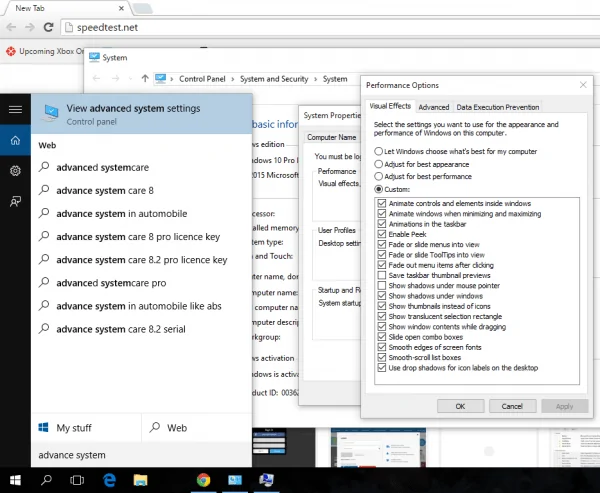Image resolution: width=600 pixels, height=493 pixels.
Task: Check Show shadows under mouse pointer
Action: (x=382, y=286)
